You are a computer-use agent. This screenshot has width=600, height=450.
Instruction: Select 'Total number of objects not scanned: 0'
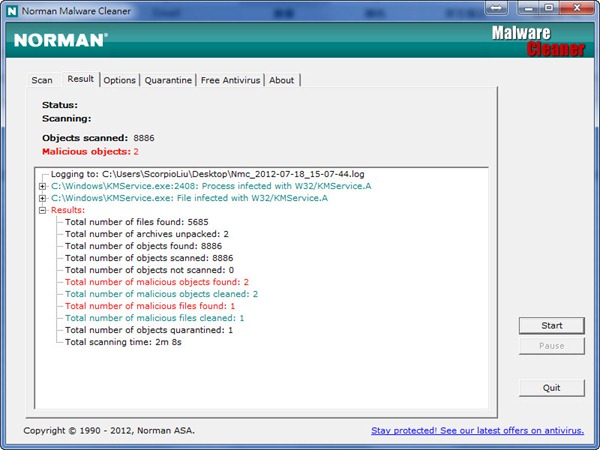pos(149,270)
